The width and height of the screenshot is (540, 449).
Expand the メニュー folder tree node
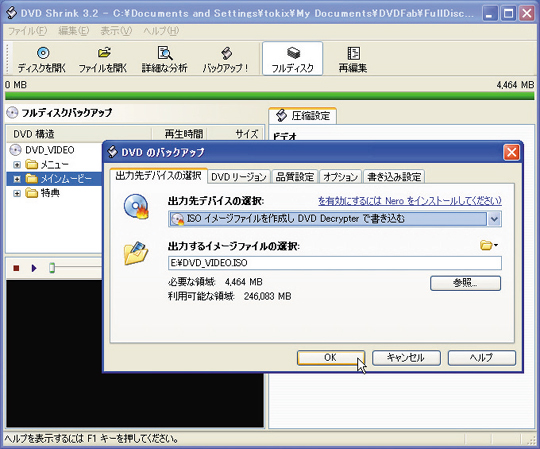click(x=17, y=165)
